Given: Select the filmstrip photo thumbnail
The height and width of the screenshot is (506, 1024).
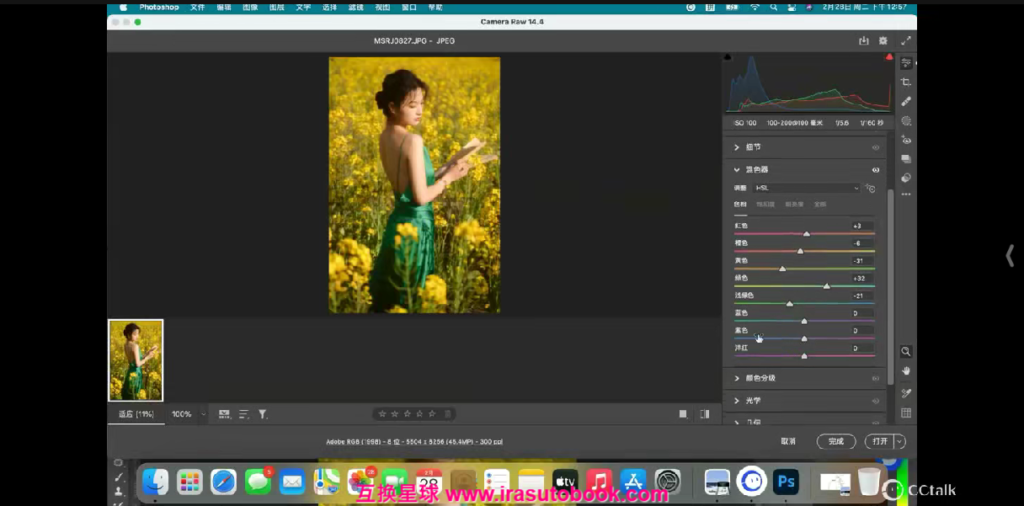Looking at the screenshot, I should pyautogui.click(x=136, y=360).
